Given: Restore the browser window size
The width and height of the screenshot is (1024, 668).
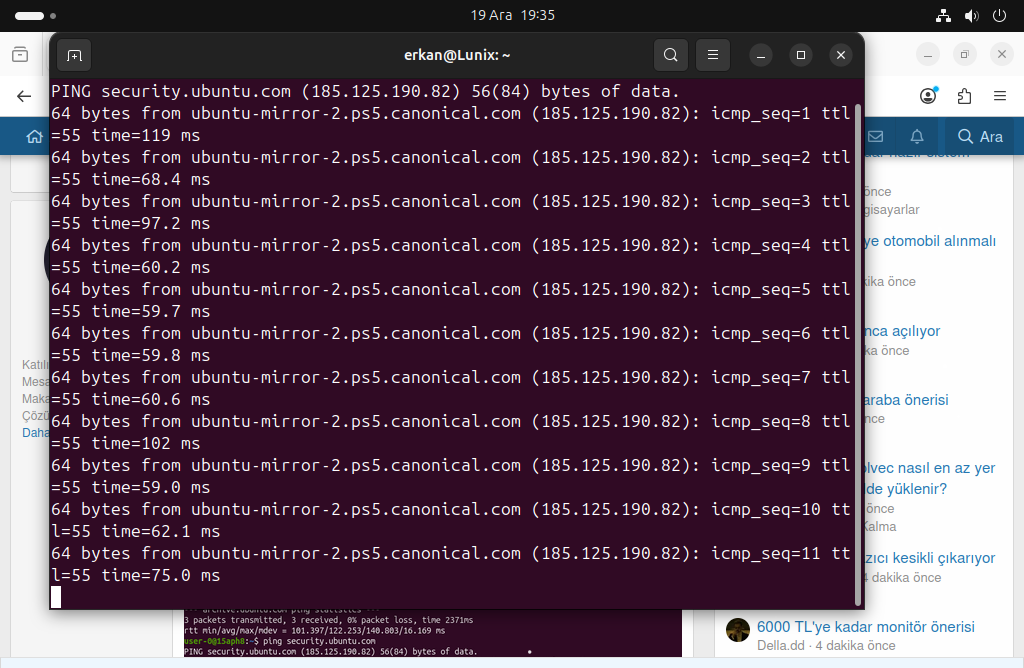Looking at the screenshot, I should (x=965, y=54).
